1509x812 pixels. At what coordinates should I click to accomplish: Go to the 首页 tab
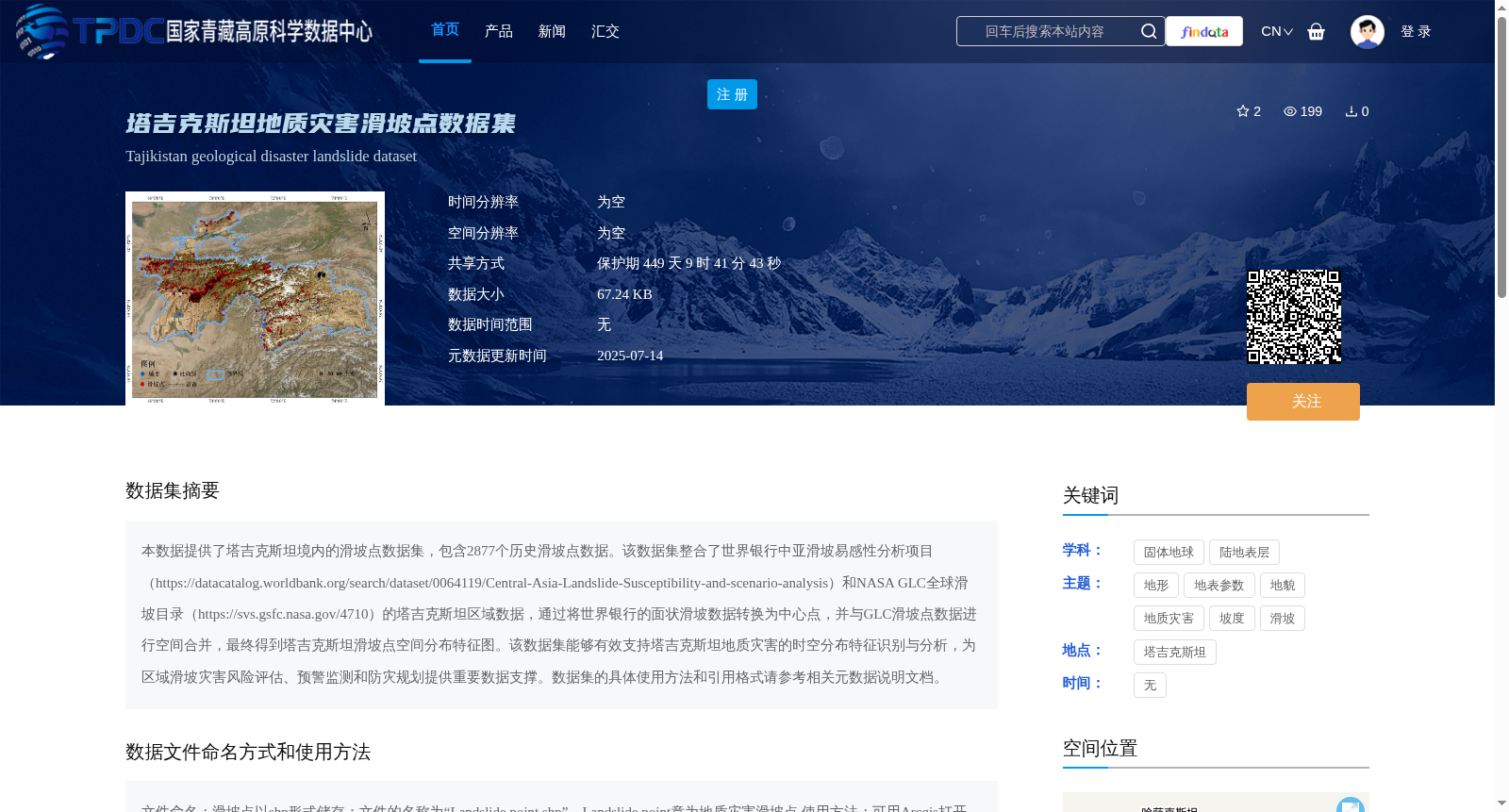point(445,30)
